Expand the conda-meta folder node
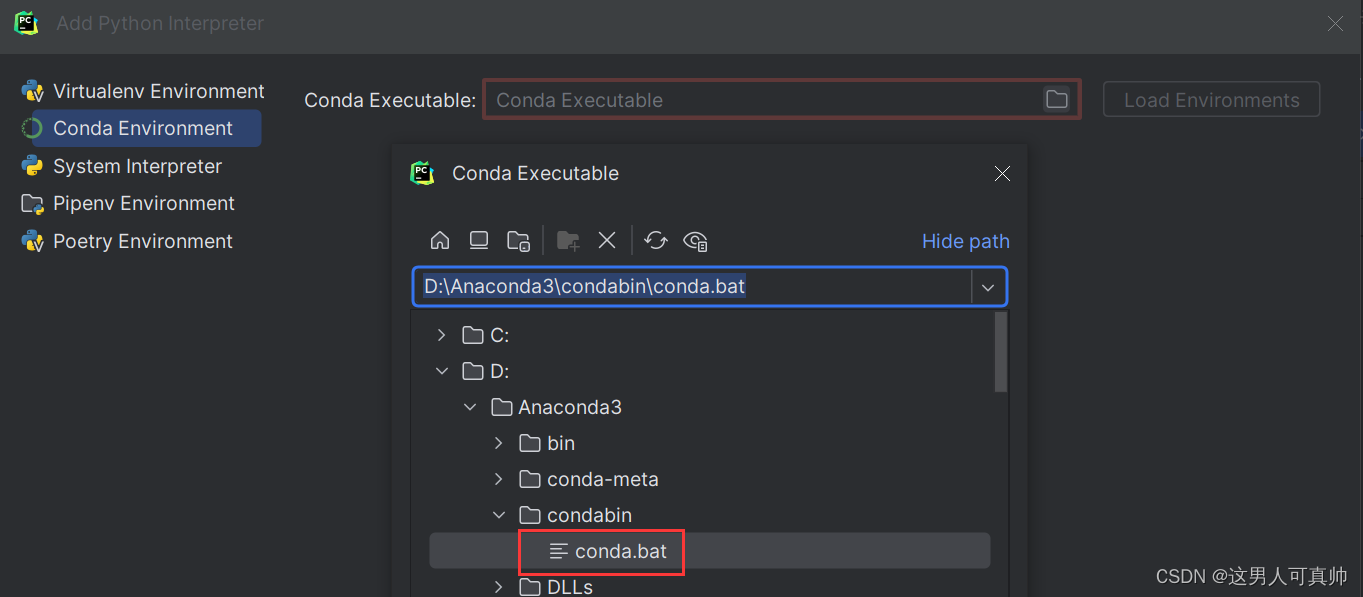Screen dimensions: 1363x597 [x=498, y=479]
